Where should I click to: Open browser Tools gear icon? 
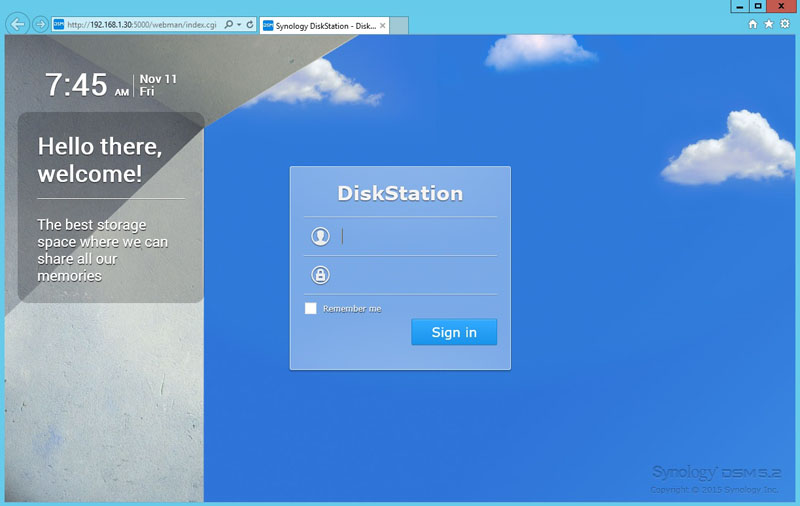(x=785, y=24)
